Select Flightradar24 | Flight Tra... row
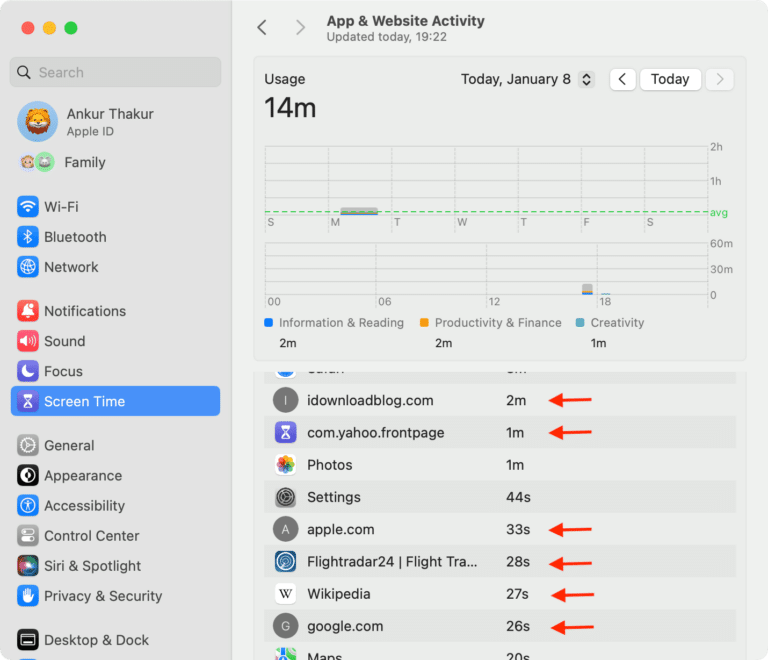 click(500, 562)
